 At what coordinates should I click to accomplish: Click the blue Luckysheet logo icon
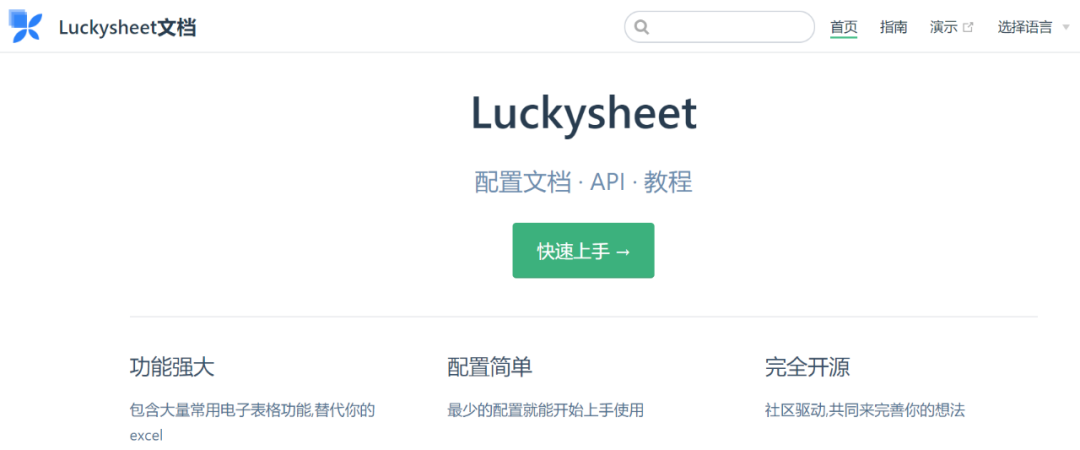[25, 27]
